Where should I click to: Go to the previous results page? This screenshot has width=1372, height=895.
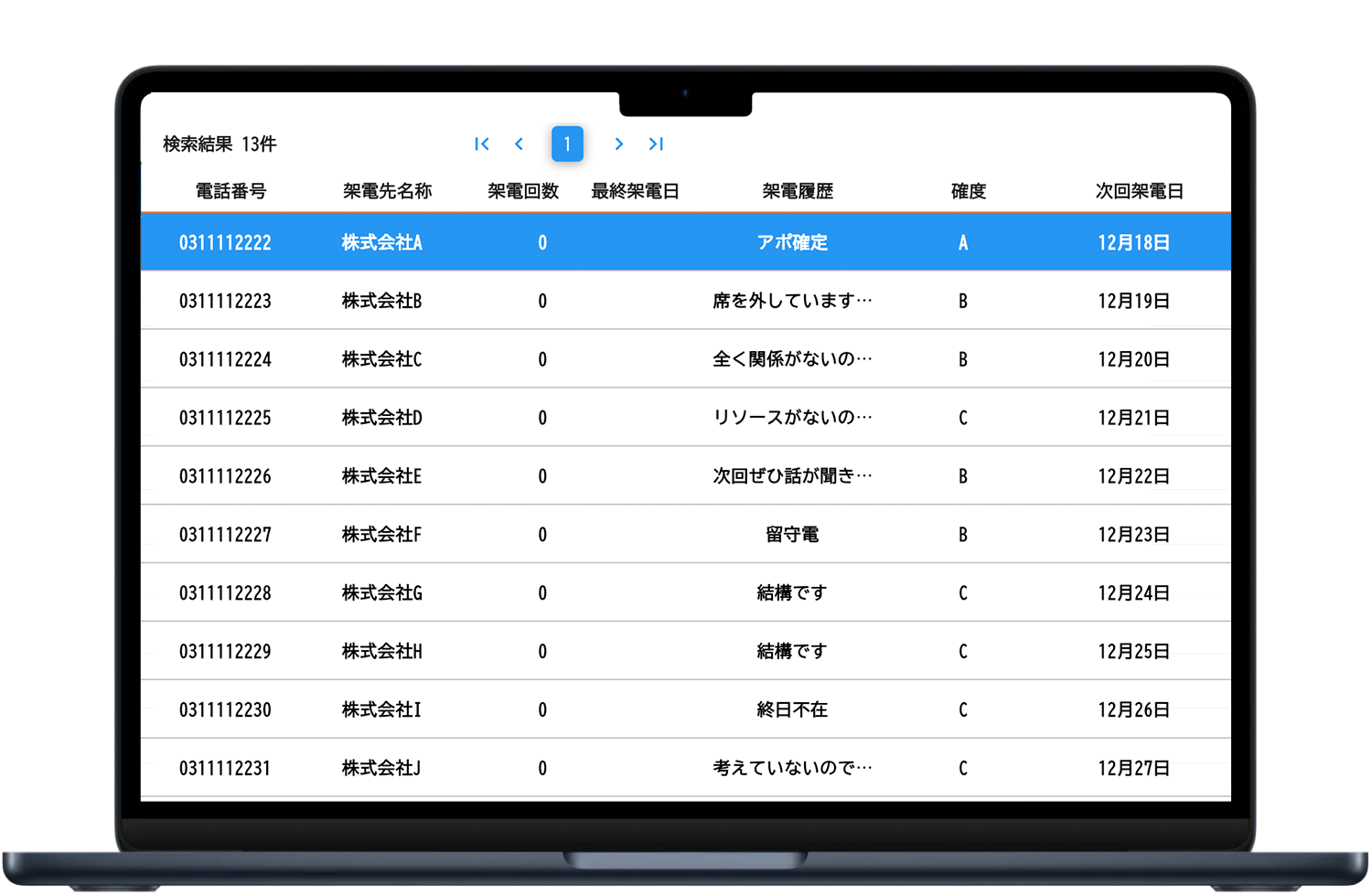coord(519,144)
